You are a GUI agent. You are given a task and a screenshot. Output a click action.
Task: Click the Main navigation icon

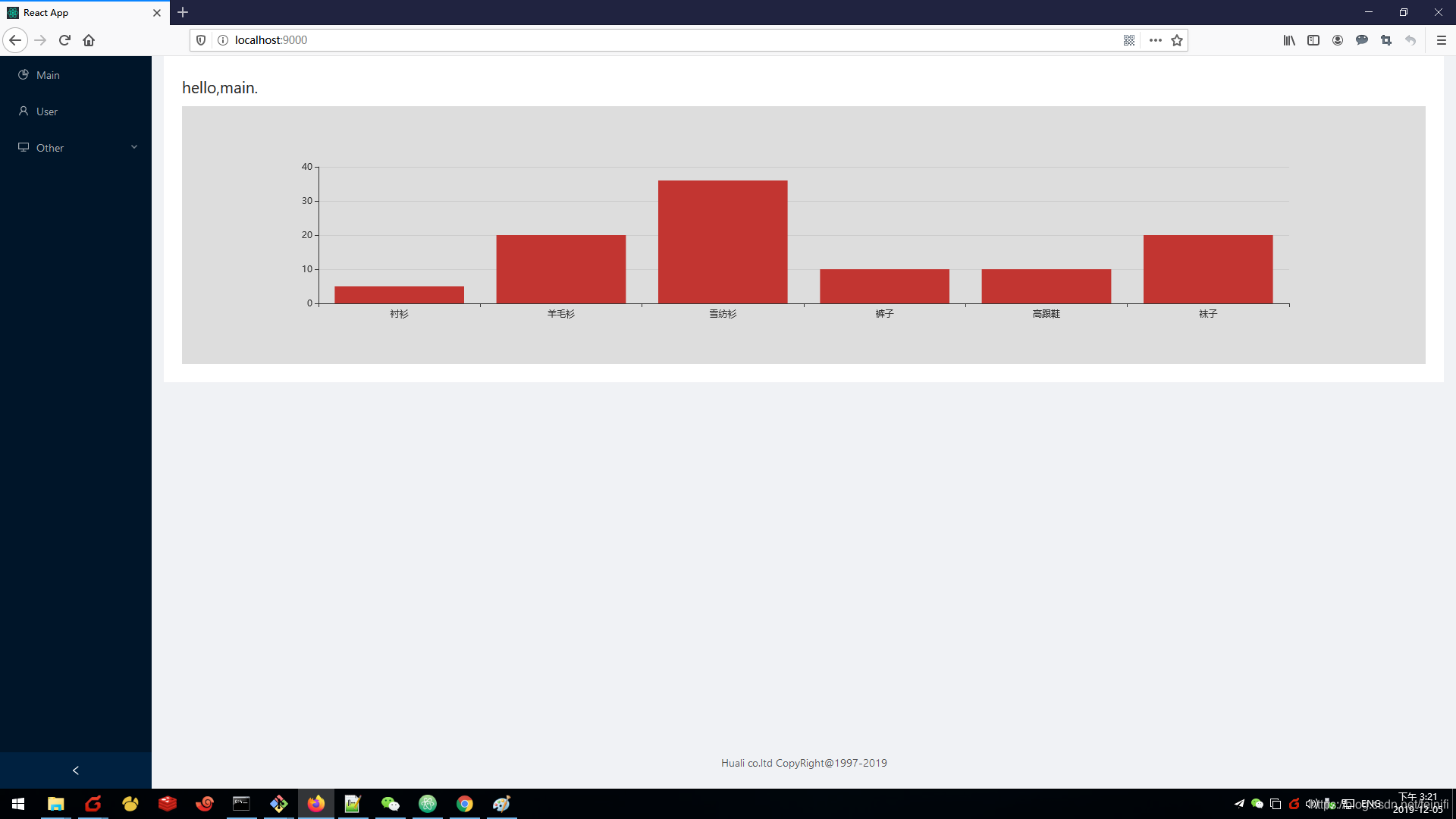pos(23,74)
